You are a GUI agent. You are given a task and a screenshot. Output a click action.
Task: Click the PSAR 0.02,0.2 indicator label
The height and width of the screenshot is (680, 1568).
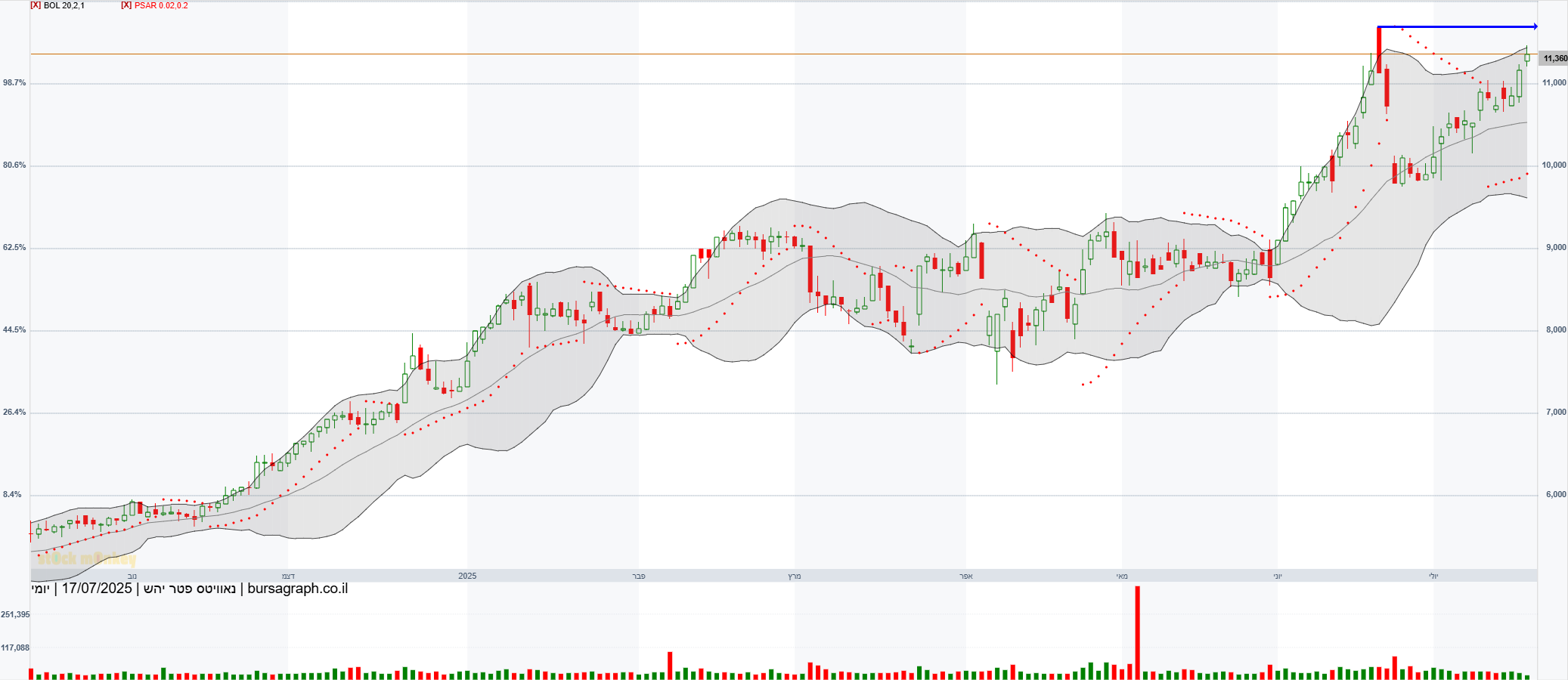click(161, 5)
